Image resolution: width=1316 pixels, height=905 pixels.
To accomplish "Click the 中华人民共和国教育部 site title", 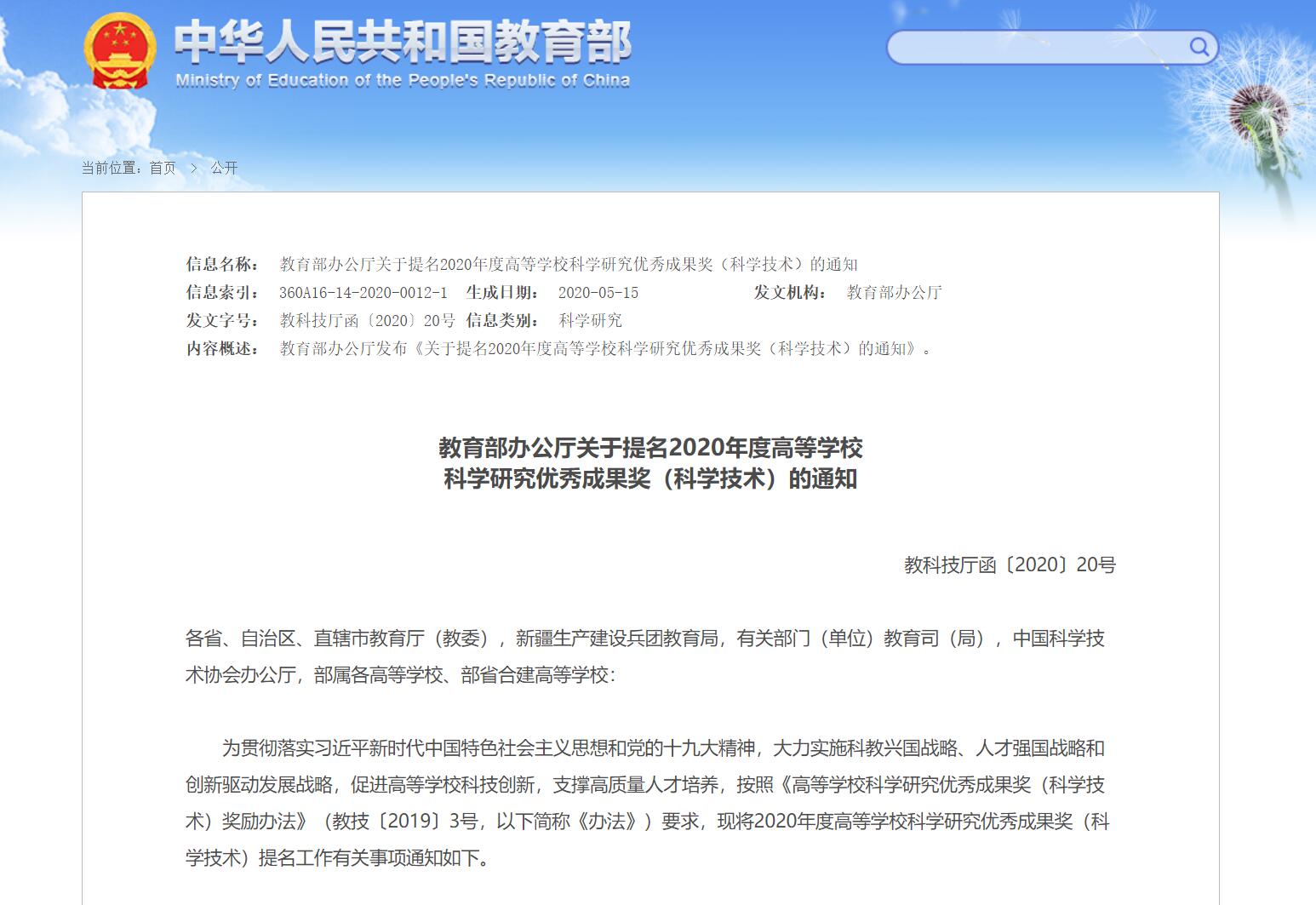I will 403,41.
